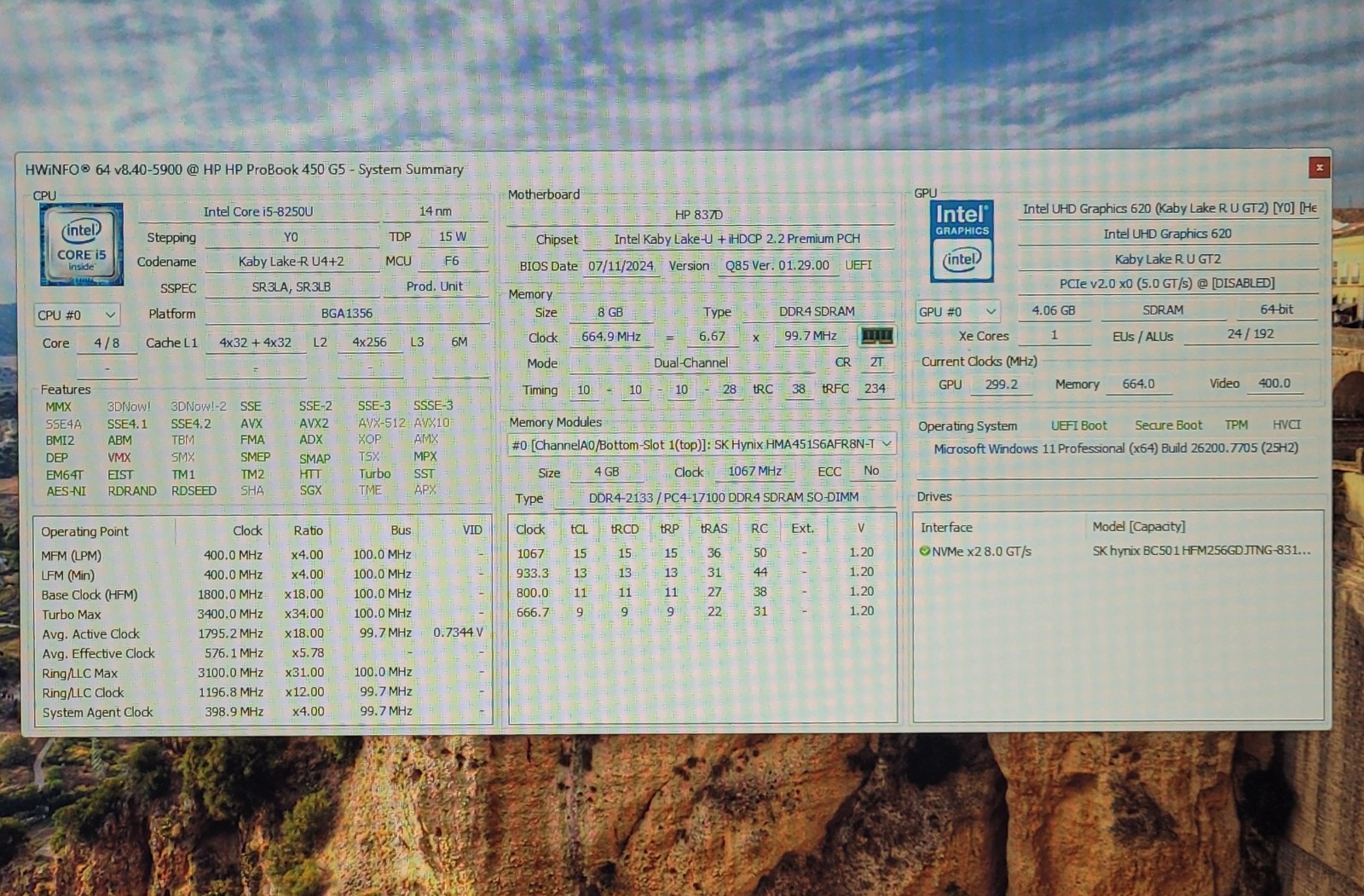1364x896 pixels.
Task: Click the SR3LA, SR3LB SSPEC value
Action: pyautogui.click(x=291, y=287)
